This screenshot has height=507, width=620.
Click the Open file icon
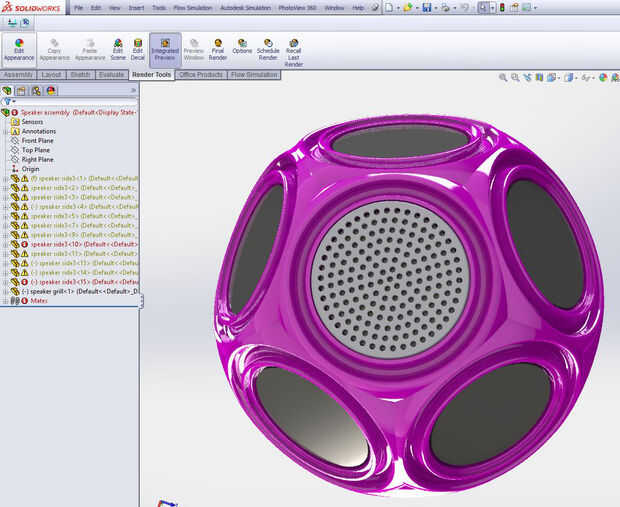coord(408,8)
